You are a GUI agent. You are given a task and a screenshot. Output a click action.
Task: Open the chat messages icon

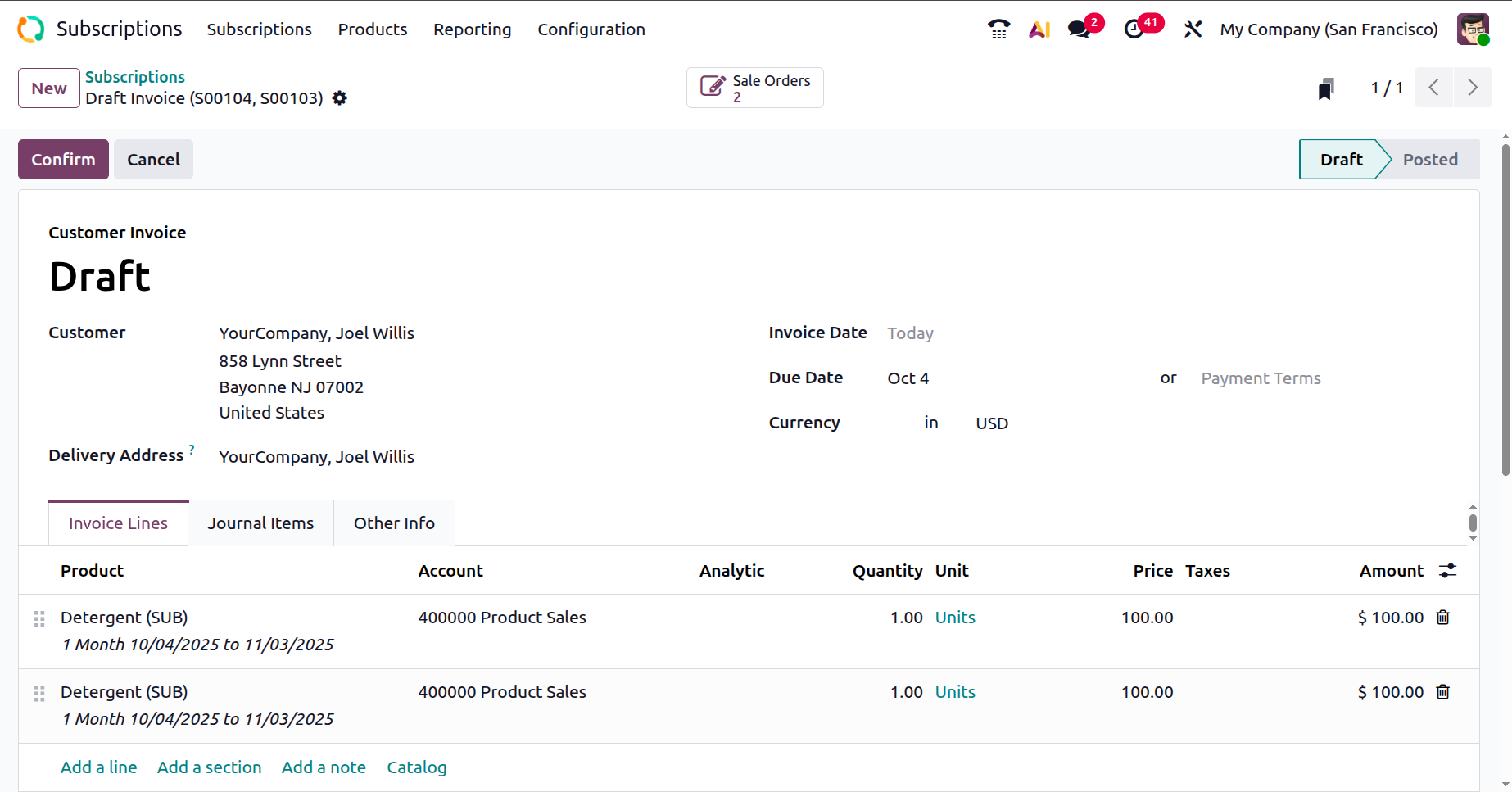(1080, 29)
